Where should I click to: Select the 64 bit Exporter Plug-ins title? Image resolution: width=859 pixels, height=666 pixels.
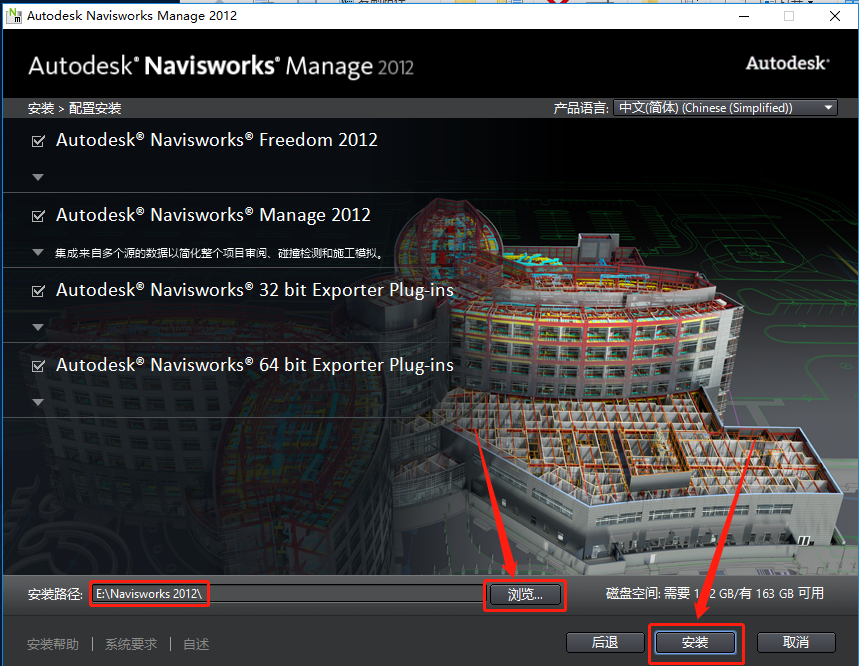[x=255, y=365]
